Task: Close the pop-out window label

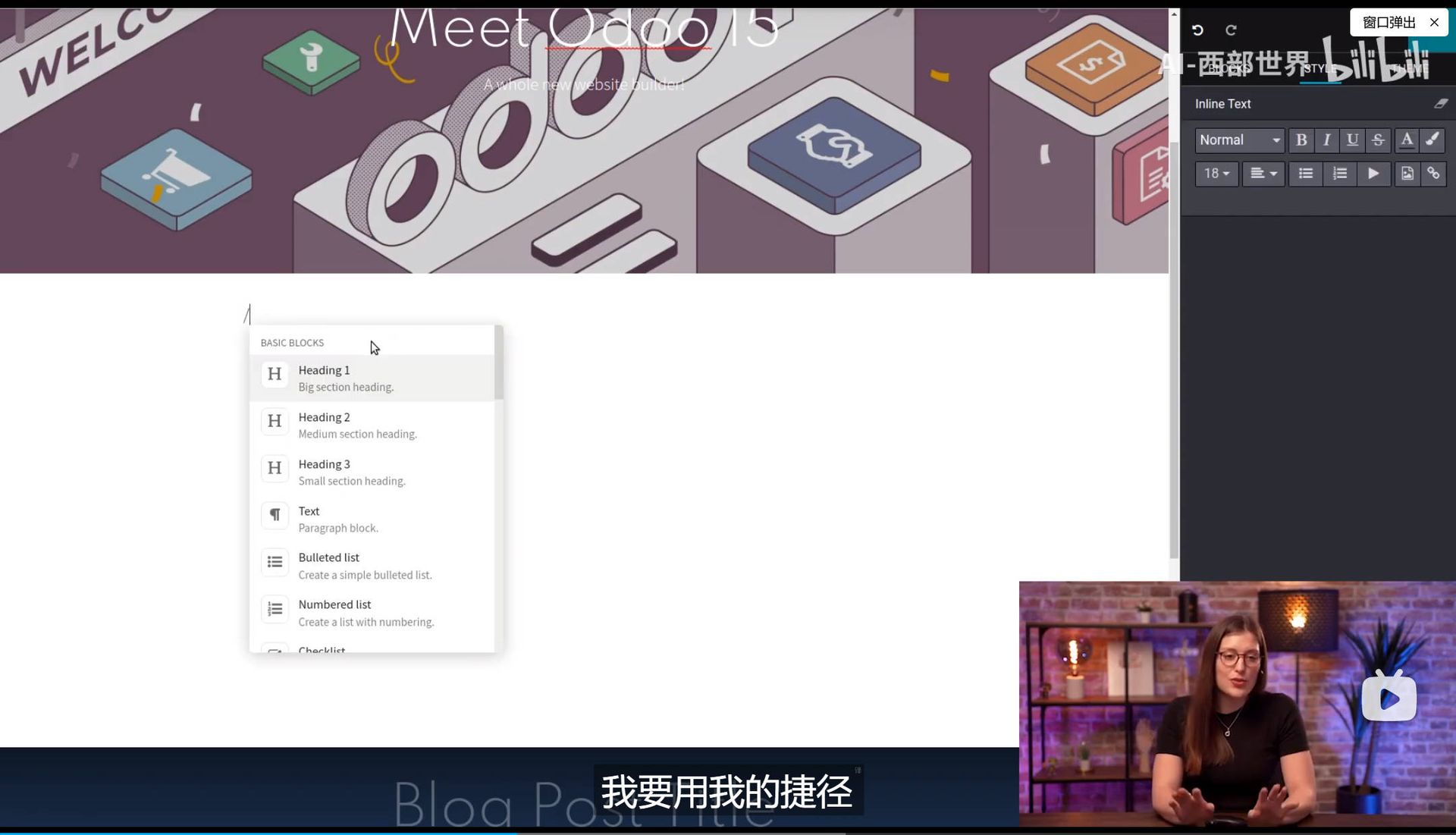Action: [x=1434, y=22]
